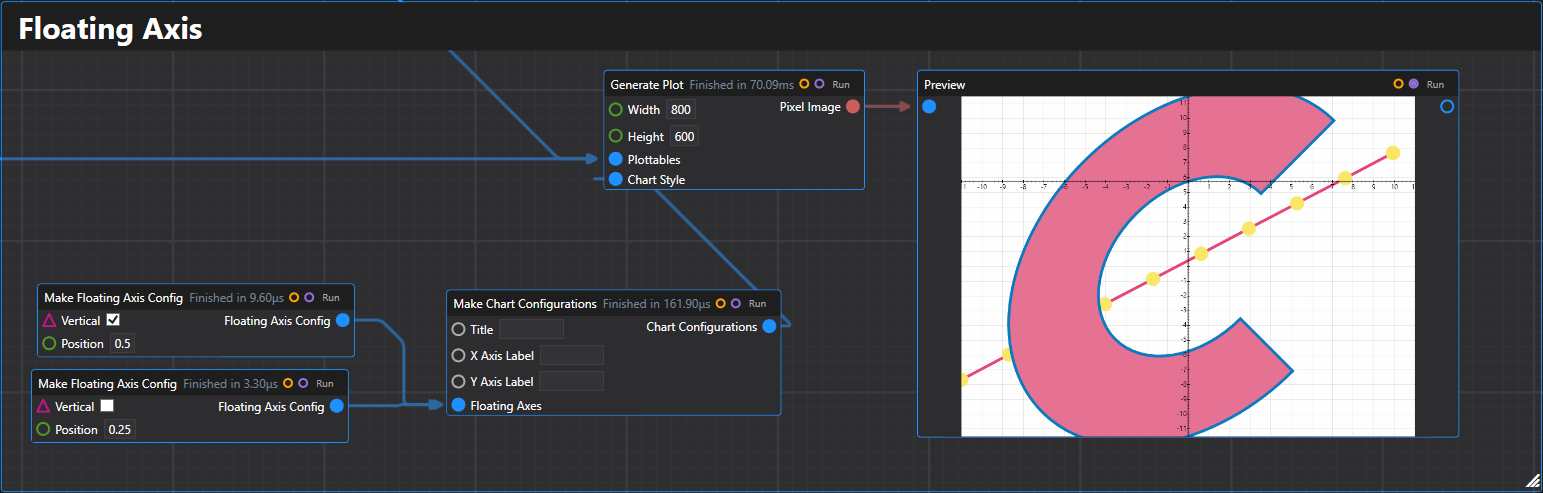The image size is (1543, 493).
Task: Run the node finished in 9.60µs
Action: pyautogui.click(x=331, y=298)
